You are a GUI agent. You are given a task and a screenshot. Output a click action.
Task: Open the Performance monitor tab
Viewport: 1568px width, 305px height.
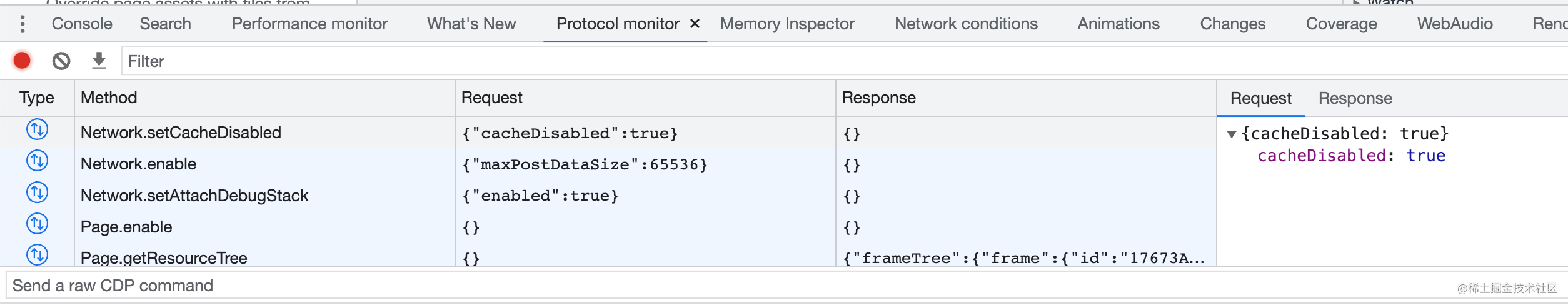(x=309, y=24)
